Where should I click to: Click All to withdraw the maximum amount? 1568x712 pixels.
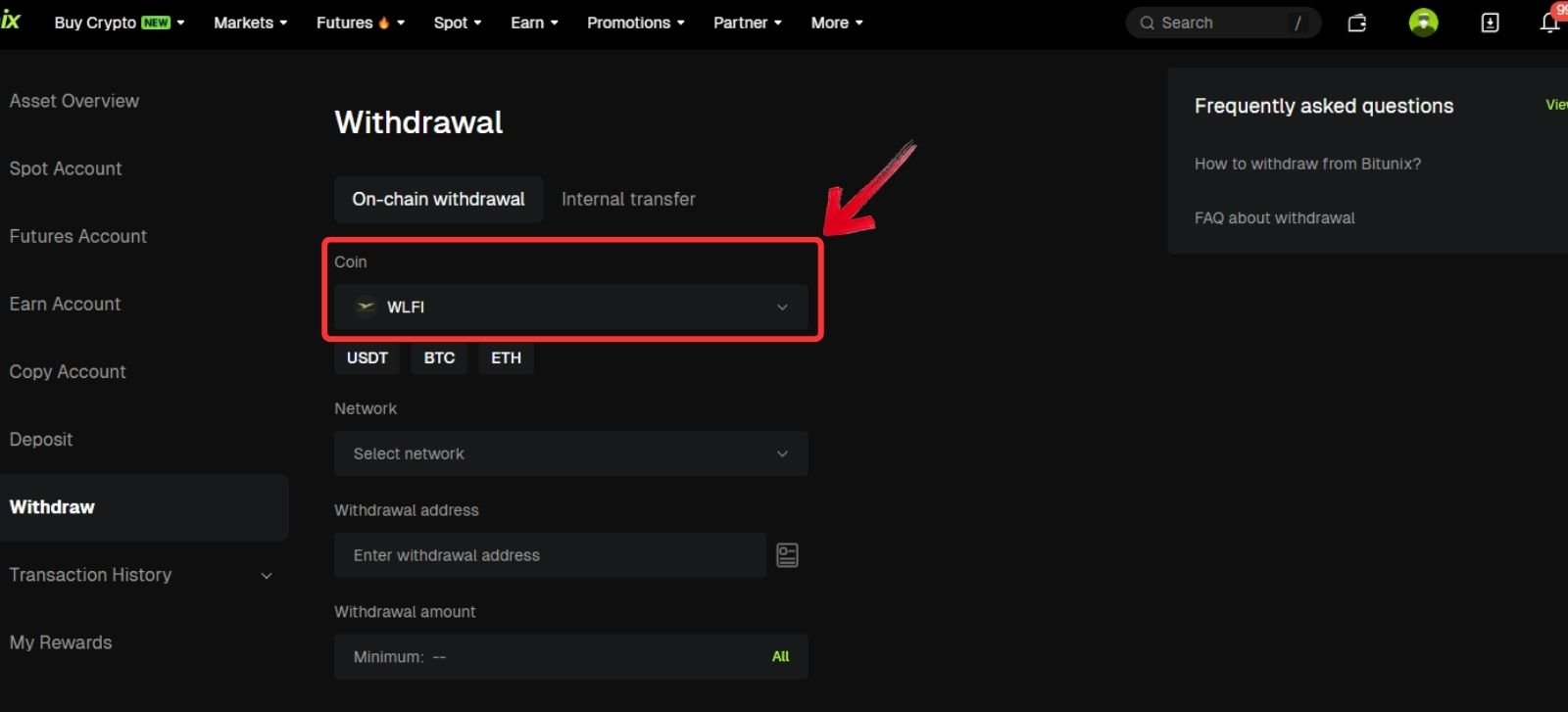(780, 656)
